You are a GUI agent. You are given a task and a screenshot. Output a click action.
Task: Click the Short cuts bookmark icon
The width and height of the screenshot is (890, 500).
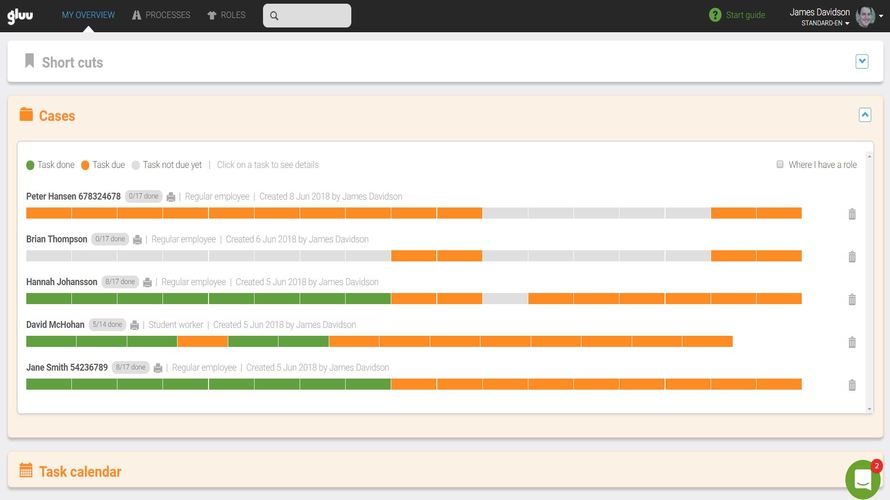(x=30, y=61)
